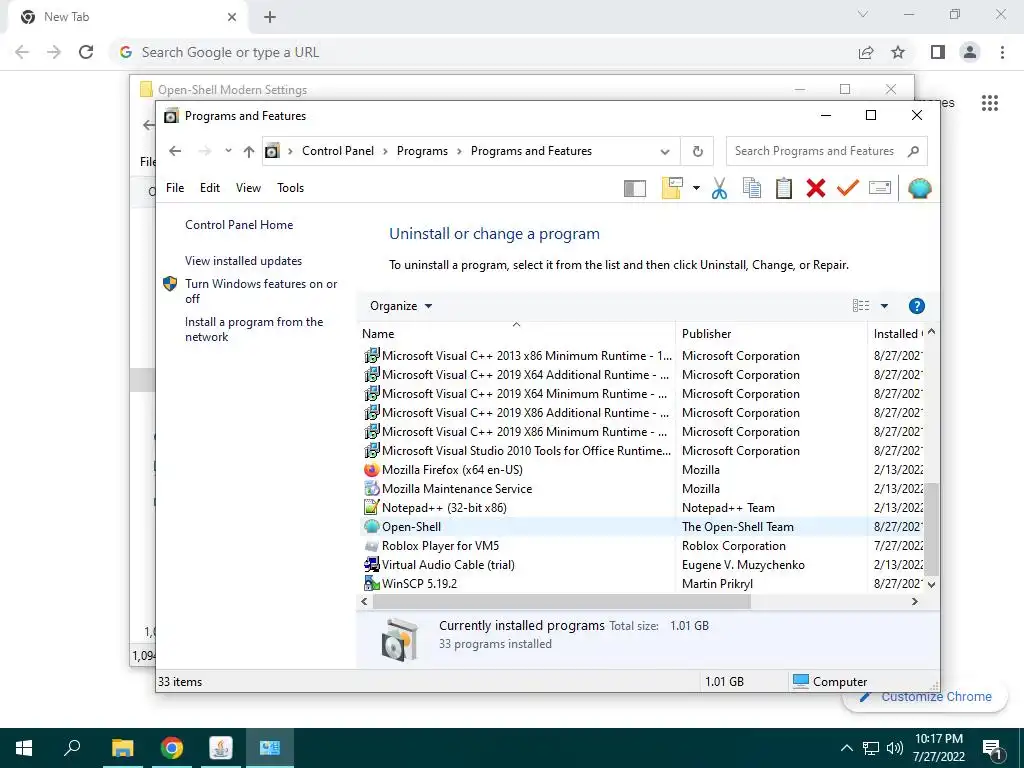Open the Tools menu

tap(291, 188)
